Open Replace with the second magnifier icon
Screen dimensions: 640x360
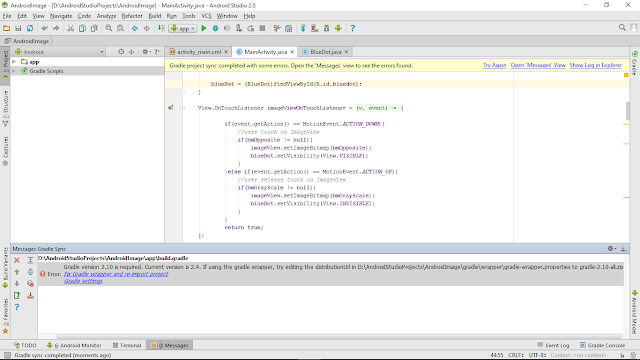pyautogui.click(x=120, y=28)
